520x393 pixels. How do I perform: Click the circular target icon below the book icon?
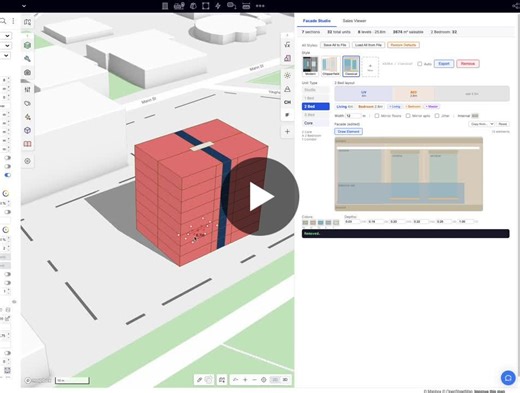pos(27,161)
